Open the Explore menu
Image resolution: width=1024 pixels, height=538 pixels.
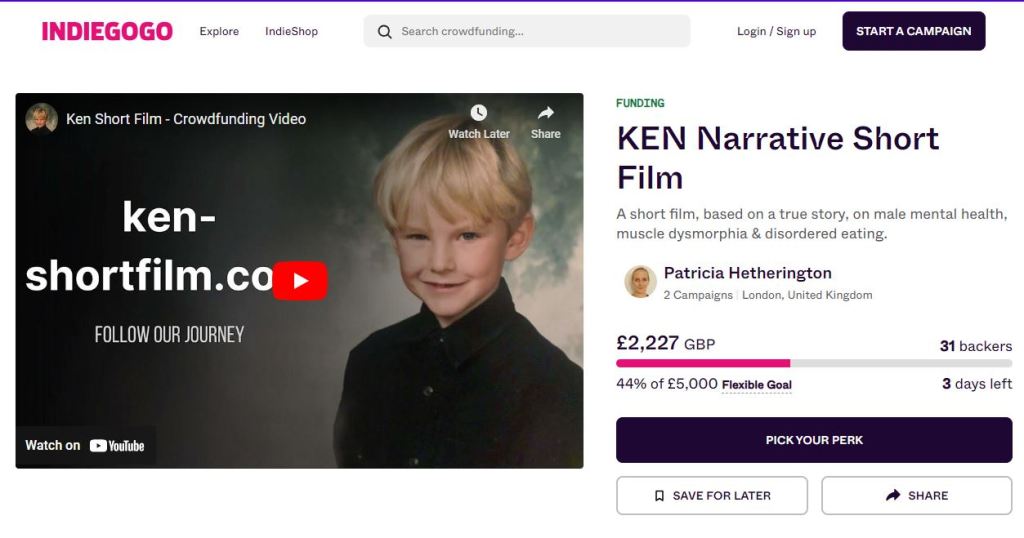(219, 32)
